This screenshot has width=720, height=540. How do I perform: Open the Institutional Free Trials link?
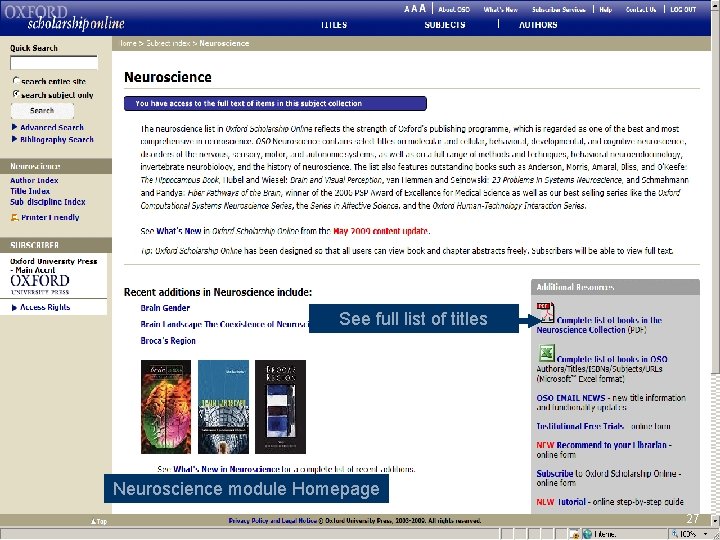point(580,426)
